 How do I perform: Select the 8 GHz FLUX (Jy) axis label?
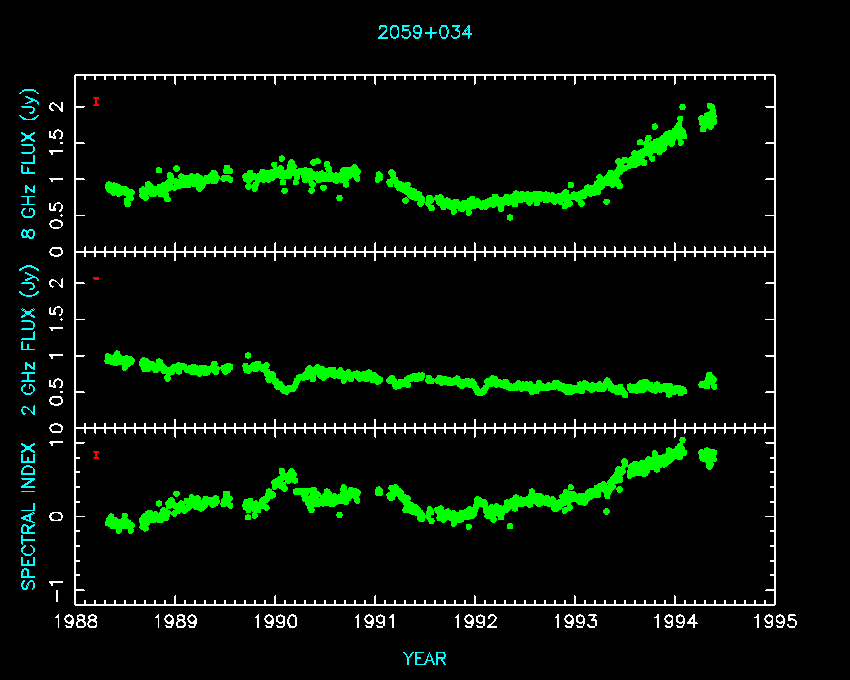(x=30, y=165)
